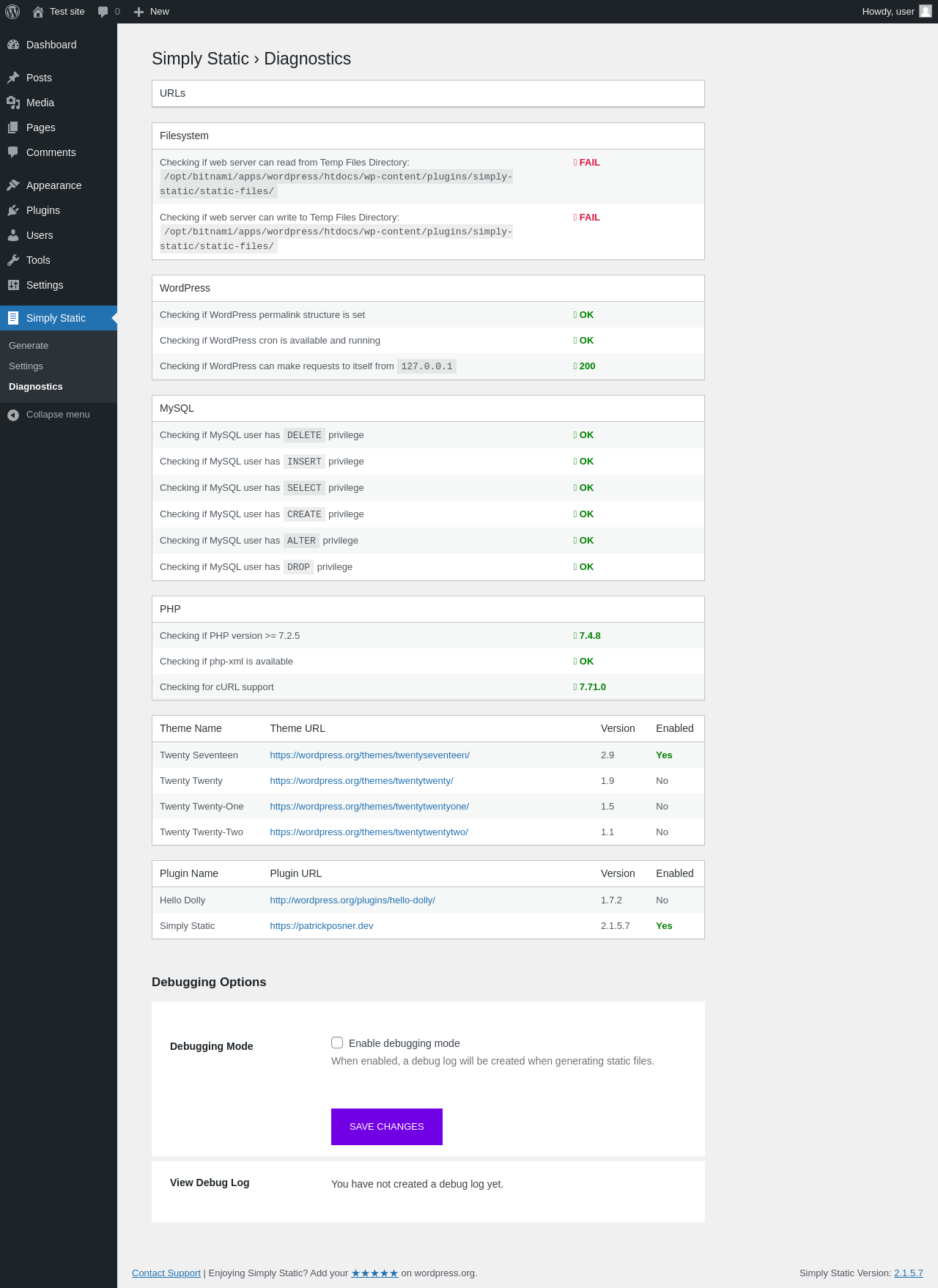The image size is (938, 1288).
Task: Click PHP version value 7.4.8
Action: pyautogui.click(x=588, y=636)
